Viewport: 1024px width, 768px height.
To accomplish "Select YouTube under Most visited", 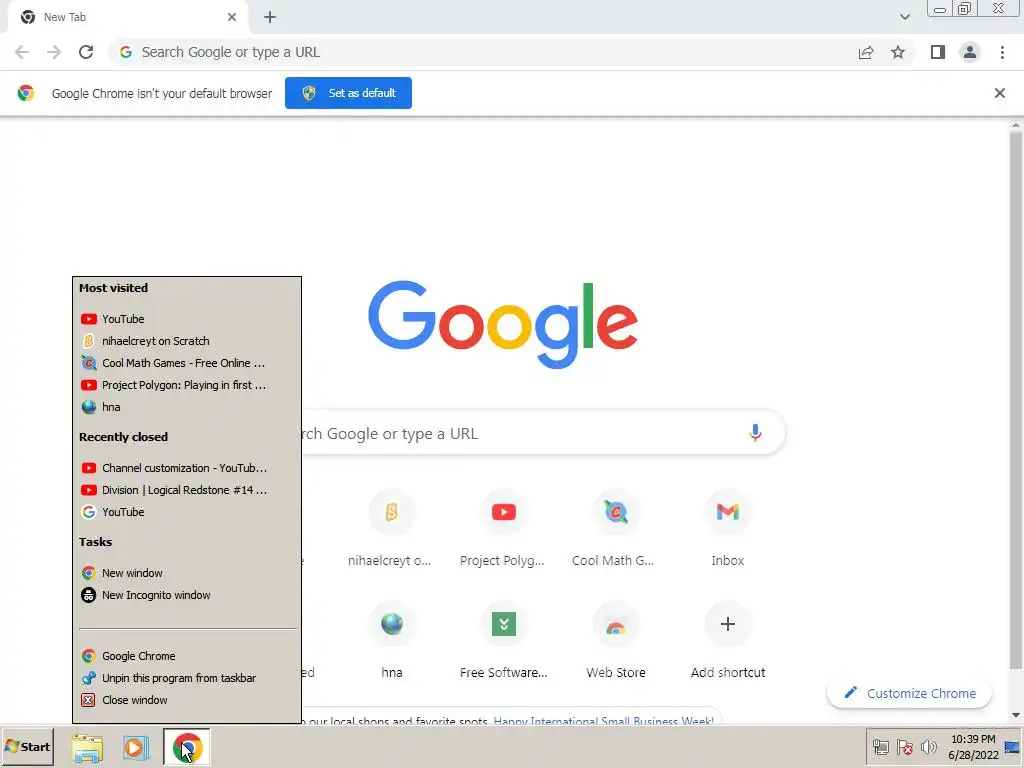I will (x=187, y=319).
